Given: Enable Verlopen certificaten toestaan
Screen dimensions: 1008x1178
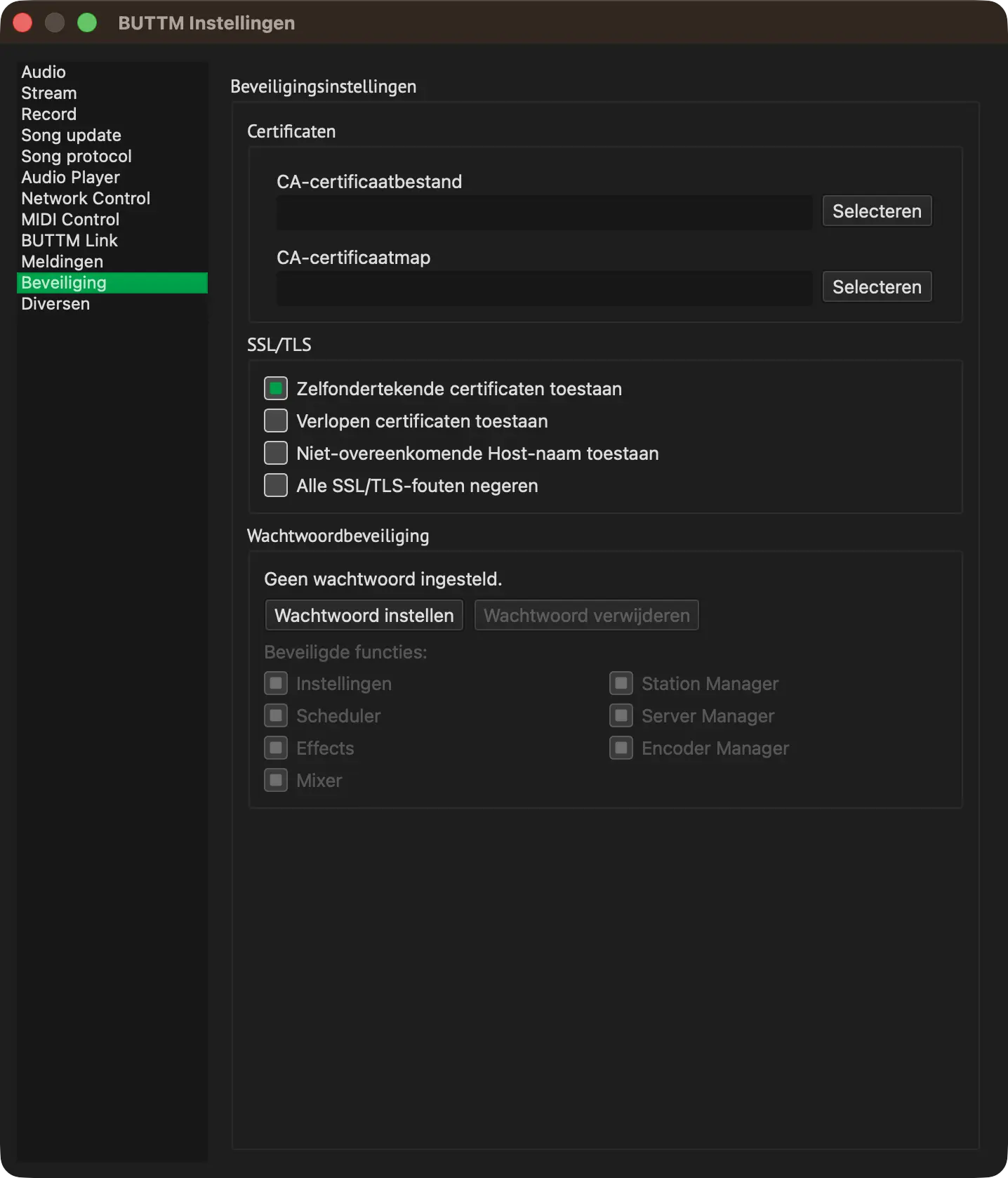Looking at the screenshot, I should coord(276,421).
